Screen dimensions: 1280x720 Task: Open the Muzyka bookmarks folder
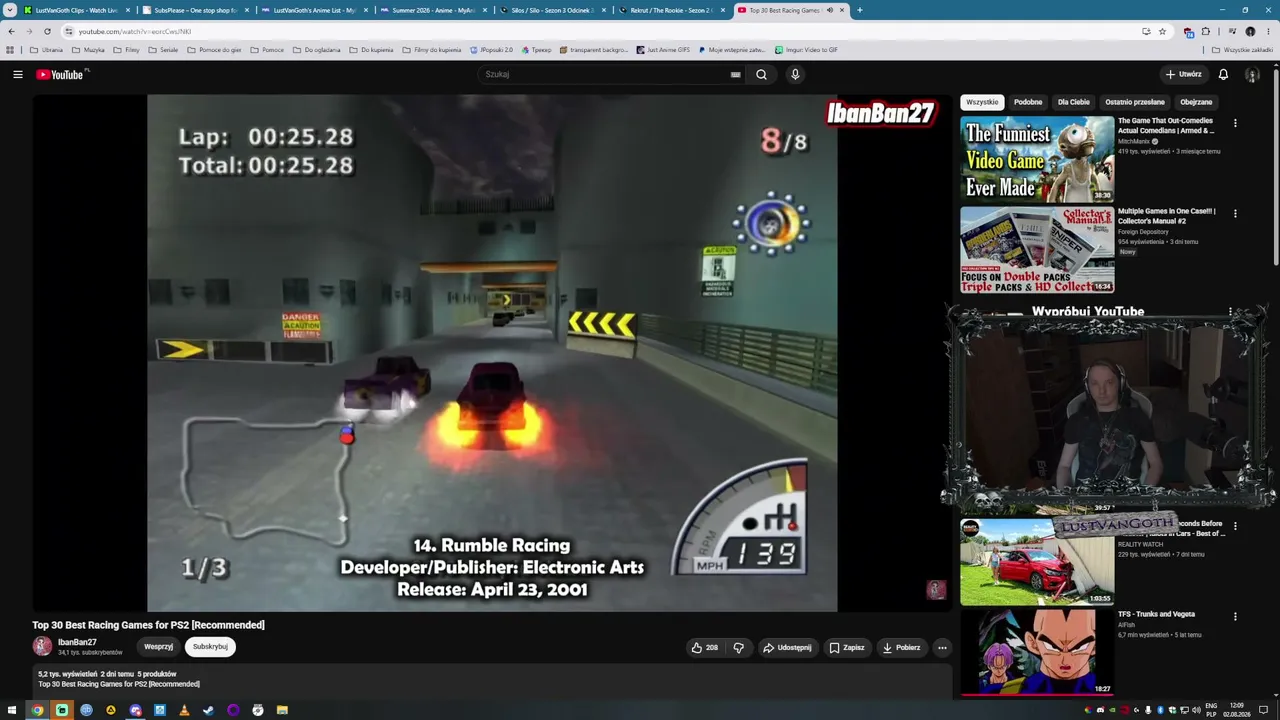(88, 49)
